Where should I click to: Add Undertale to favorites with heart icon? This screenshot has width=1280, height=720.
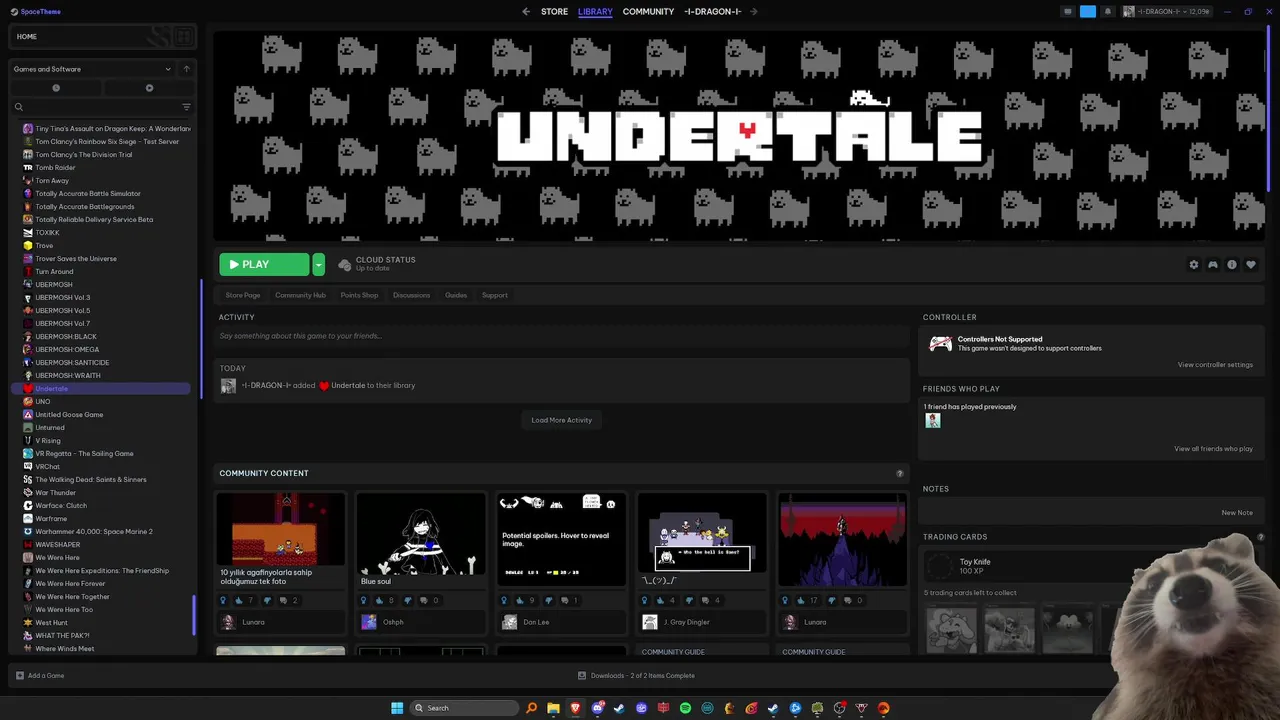click(x=1250, y=265)
